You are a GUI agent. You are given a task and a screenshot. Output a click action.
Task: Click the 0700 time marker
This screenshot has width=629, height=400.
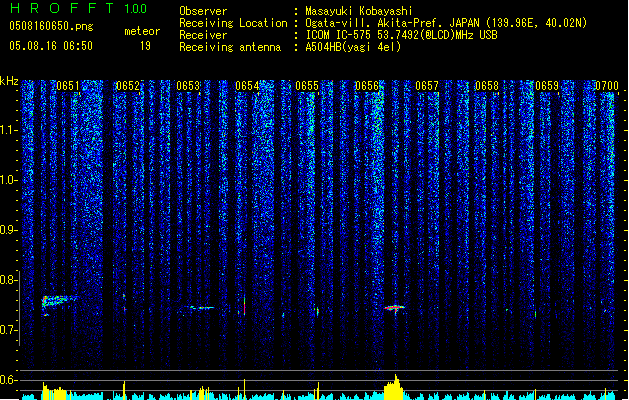click(607, 86)
